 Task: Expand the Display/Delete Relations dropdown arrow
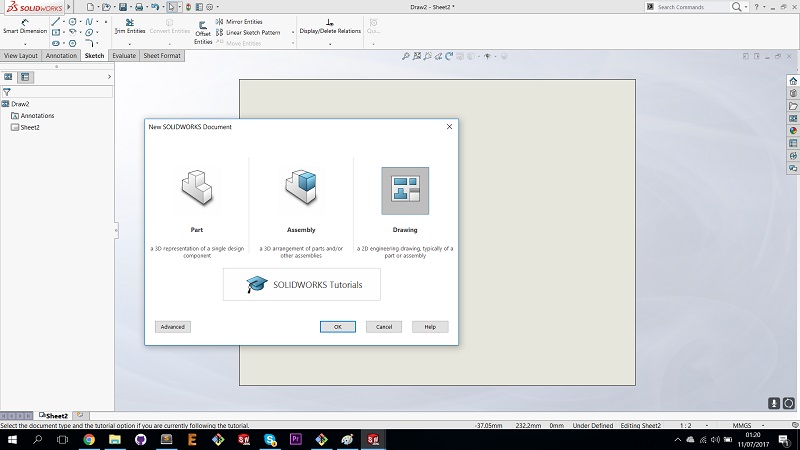330,44
